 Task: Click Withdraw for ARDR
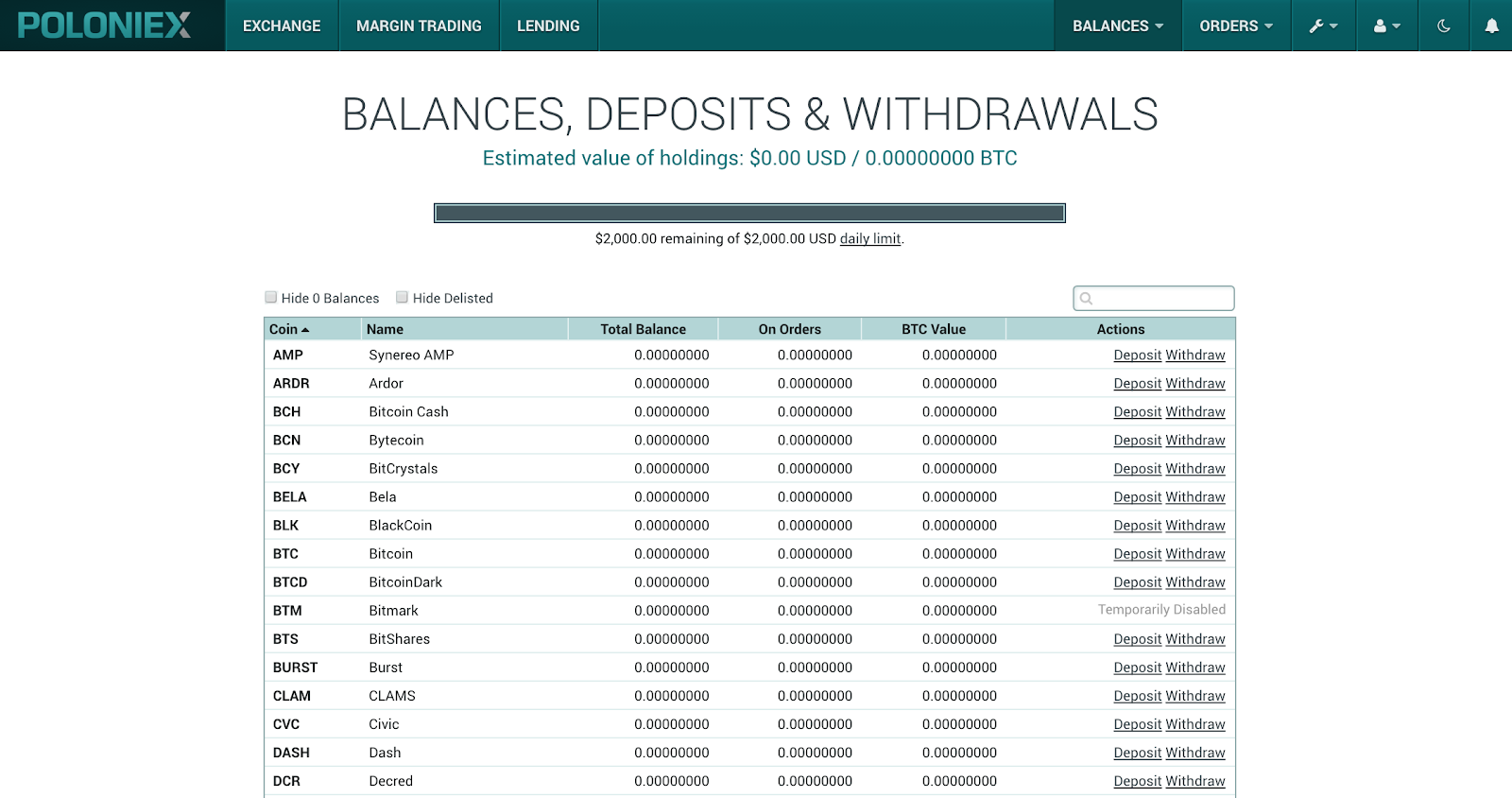click(1195, 383)
